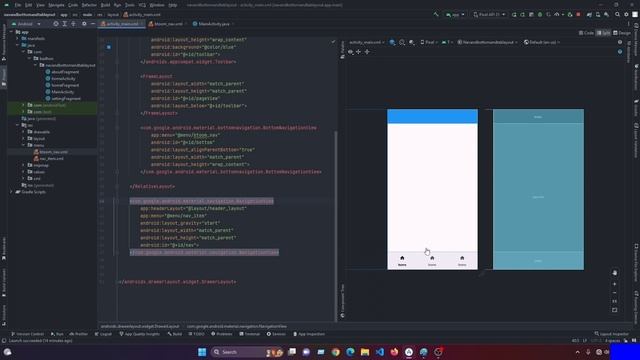Viewport: 640px width, 360px height.
Task: Click the red Stop app icon
Action: (578, 15)
